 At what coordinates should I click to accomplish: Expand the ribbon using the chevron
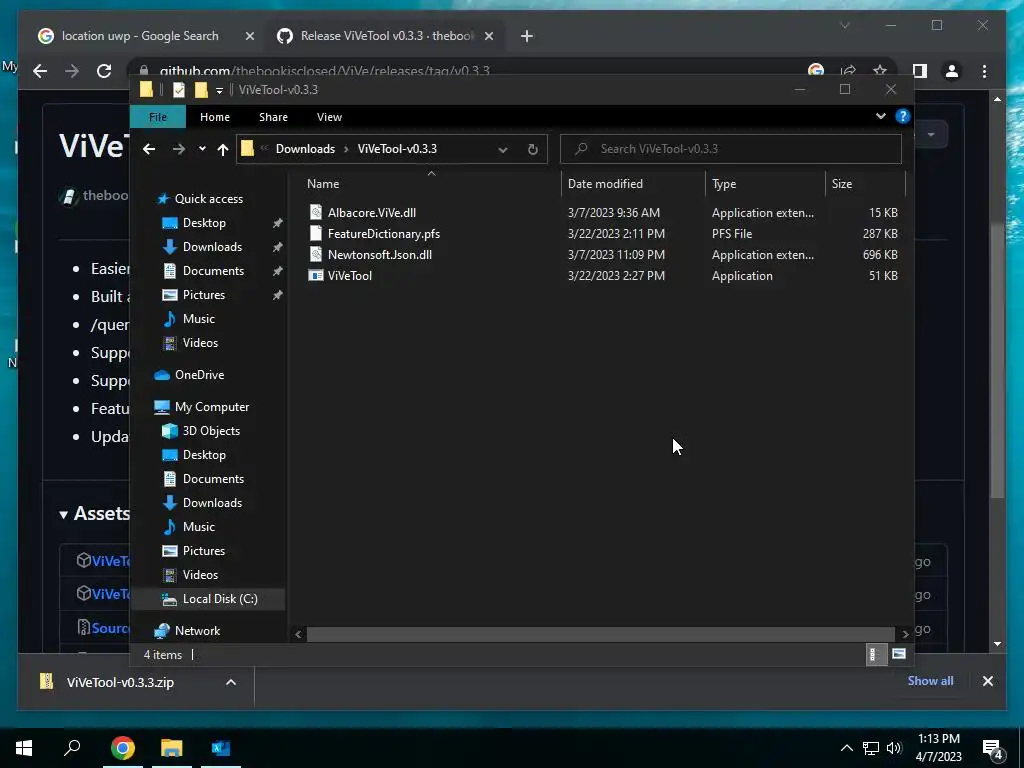coord(880,116)
